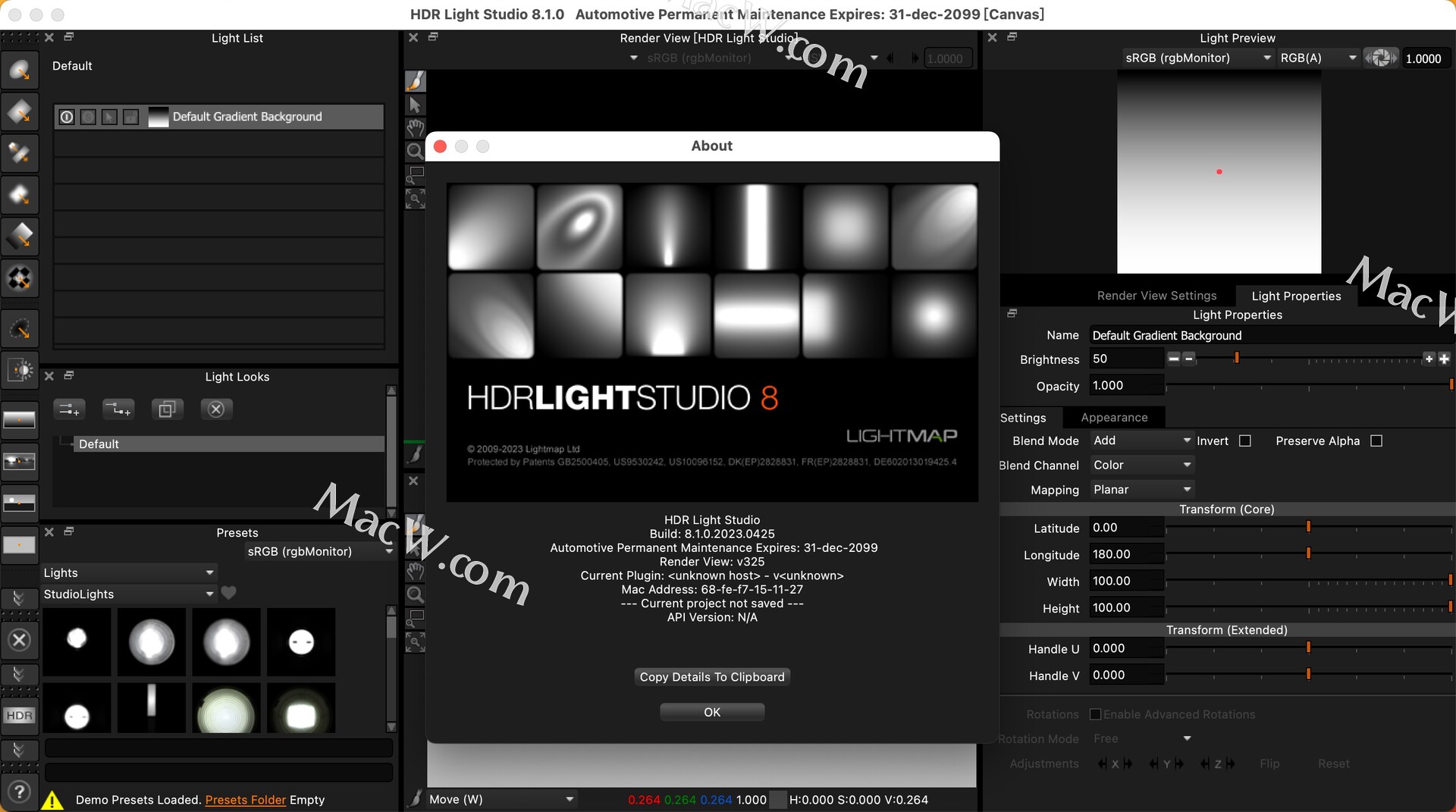Toggle power on Default Gradient Background light

coord(67,117)
